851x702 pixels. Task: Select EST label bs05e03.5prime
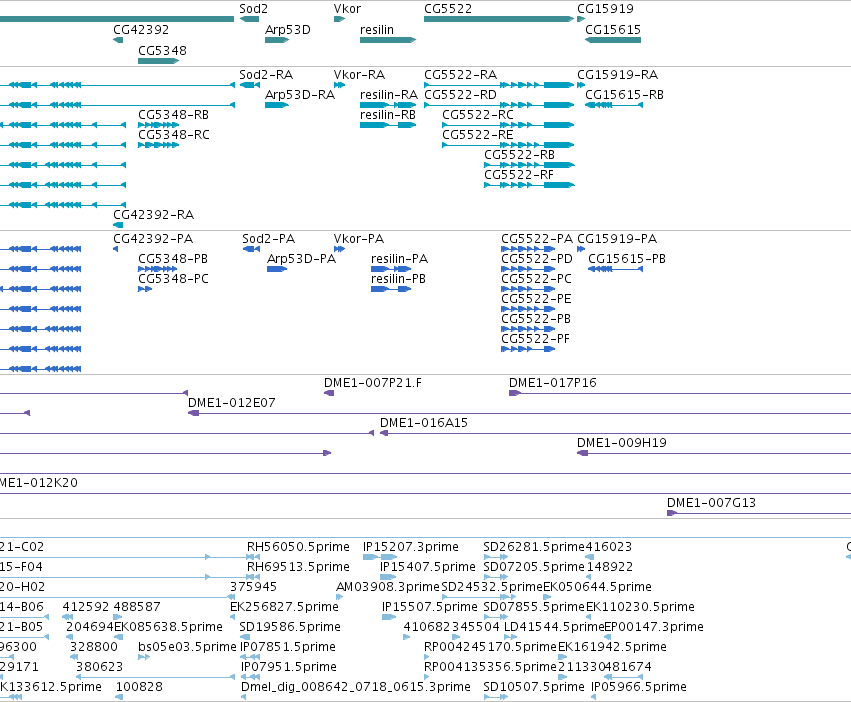[188, 647]
